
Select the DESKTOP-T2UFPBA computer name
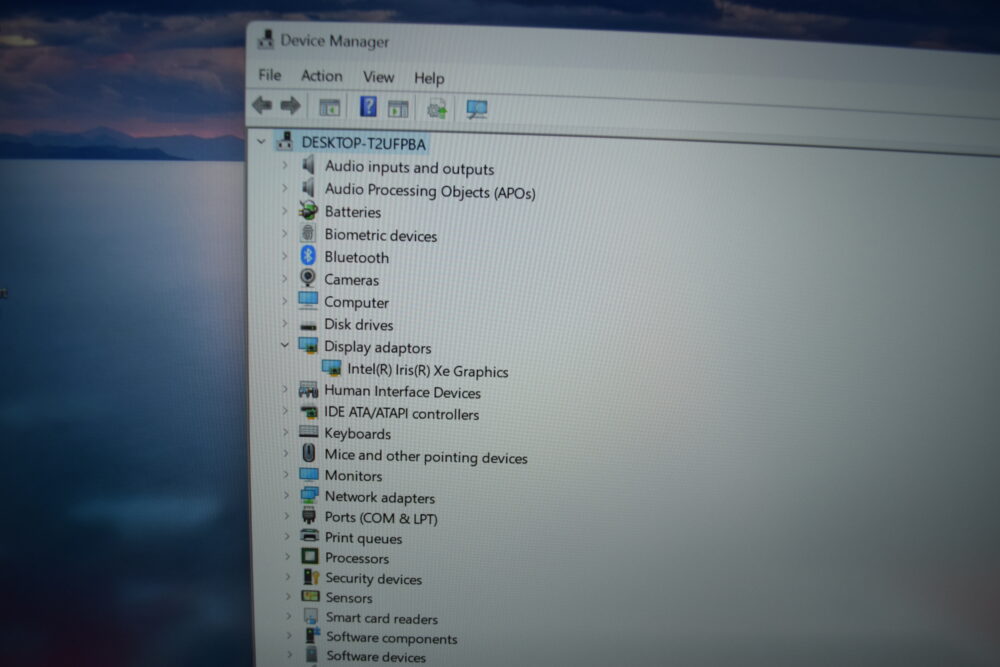(x=364, y=143)
